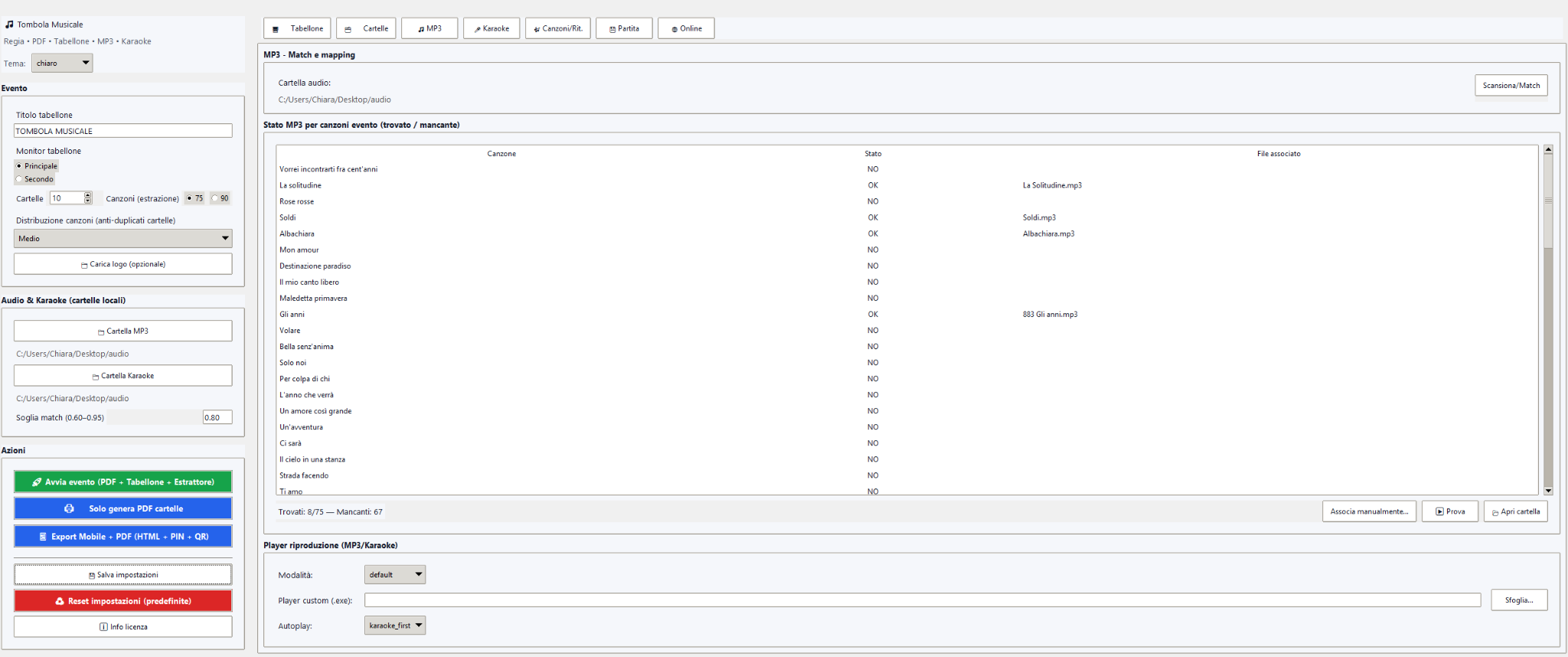Image resolution: width=1568 pixels, height=657 pixels.
Task: Select the Principale monitor option
Action: point(20,166)
